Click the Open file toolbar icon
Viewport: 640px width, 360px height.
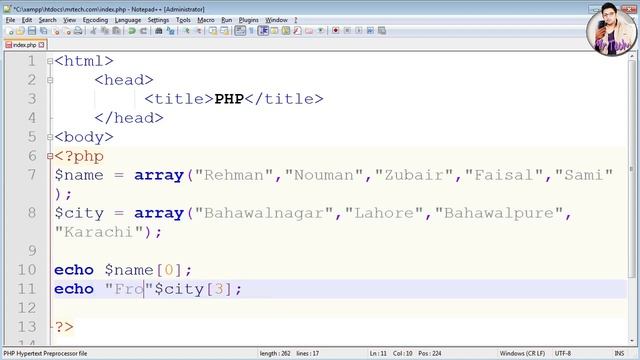click(20, 31)
